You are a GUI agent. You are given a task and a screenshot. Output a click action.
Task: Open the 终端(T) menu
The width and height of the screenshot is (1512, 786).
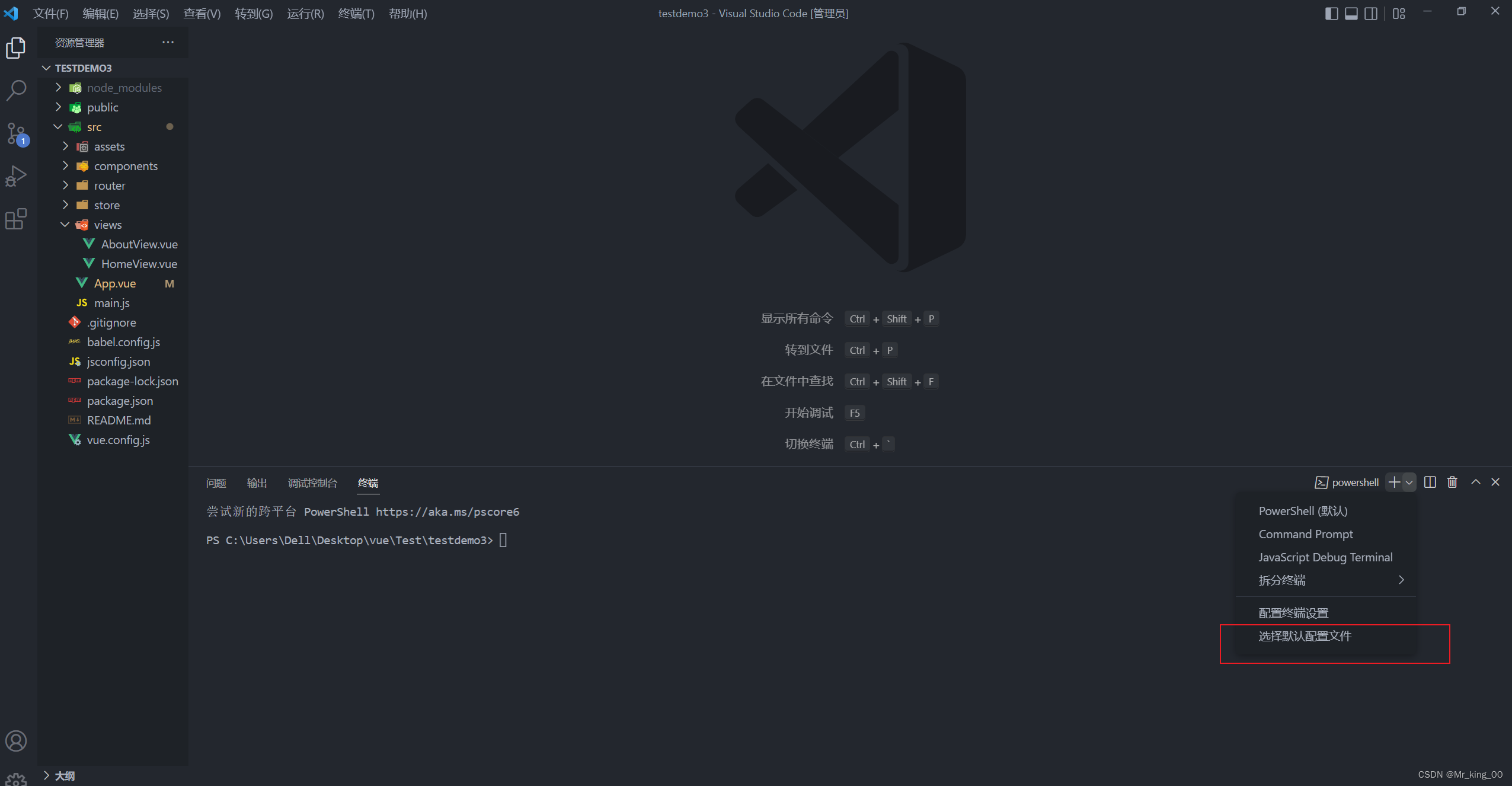pos(356,13)
